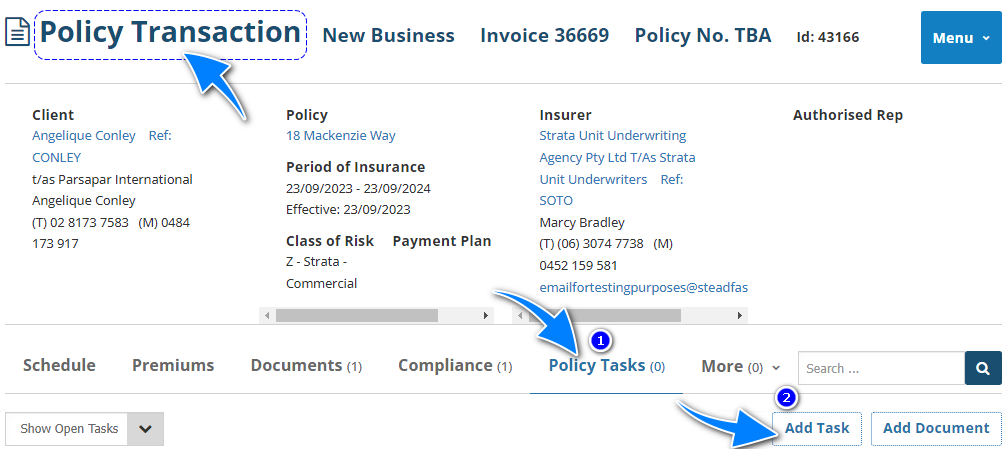
Task: Click the Policy panel horizontal scrollbar thumb
Action: click(x=356, y=315)
